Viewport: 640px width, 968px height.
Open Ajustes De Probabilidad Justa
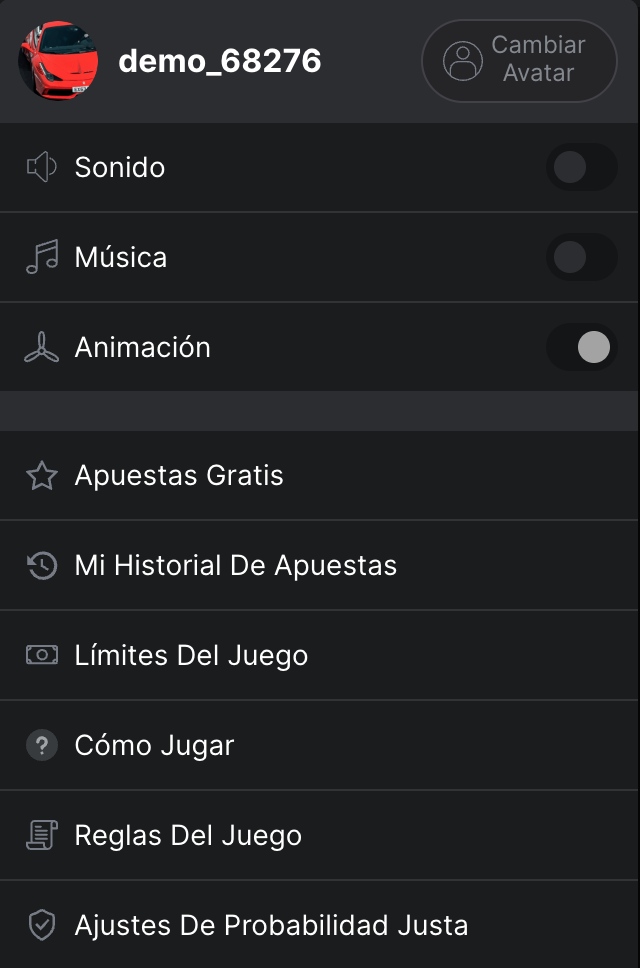click(x=319, y=925)
